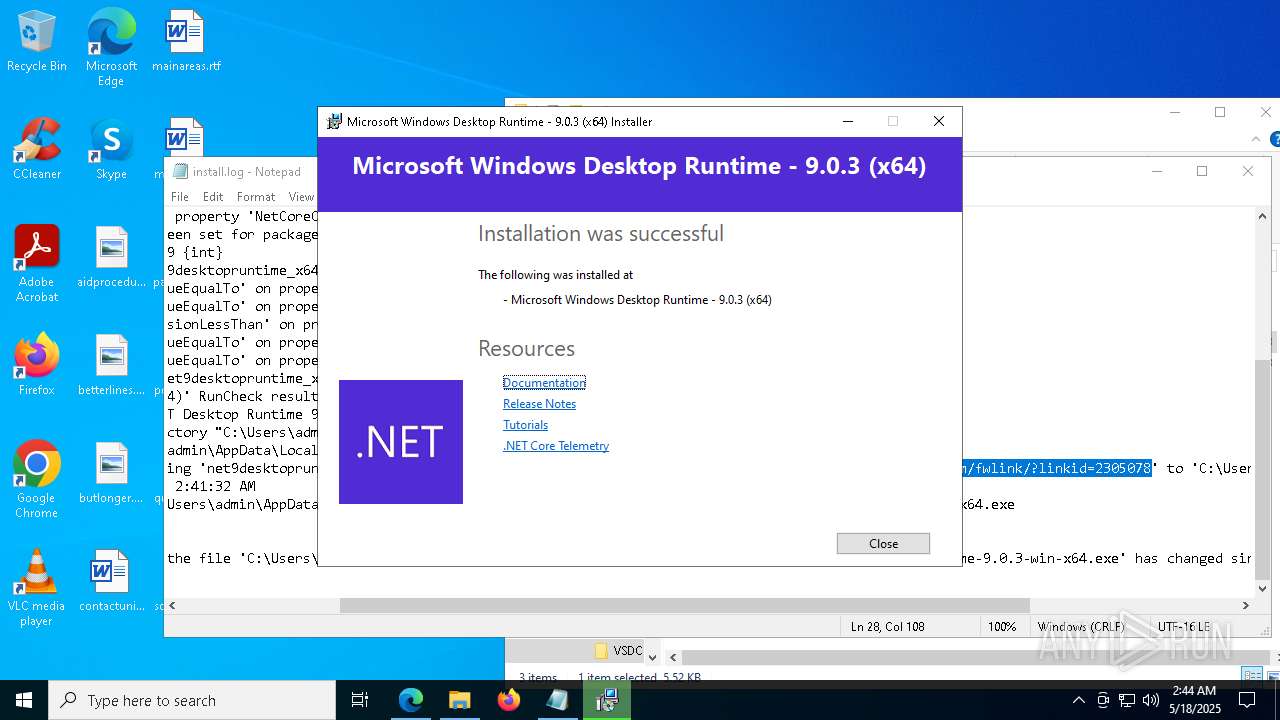Screen dimensions: 1280x720
Task: Open the Tutorials link
Action: point(525,425)
